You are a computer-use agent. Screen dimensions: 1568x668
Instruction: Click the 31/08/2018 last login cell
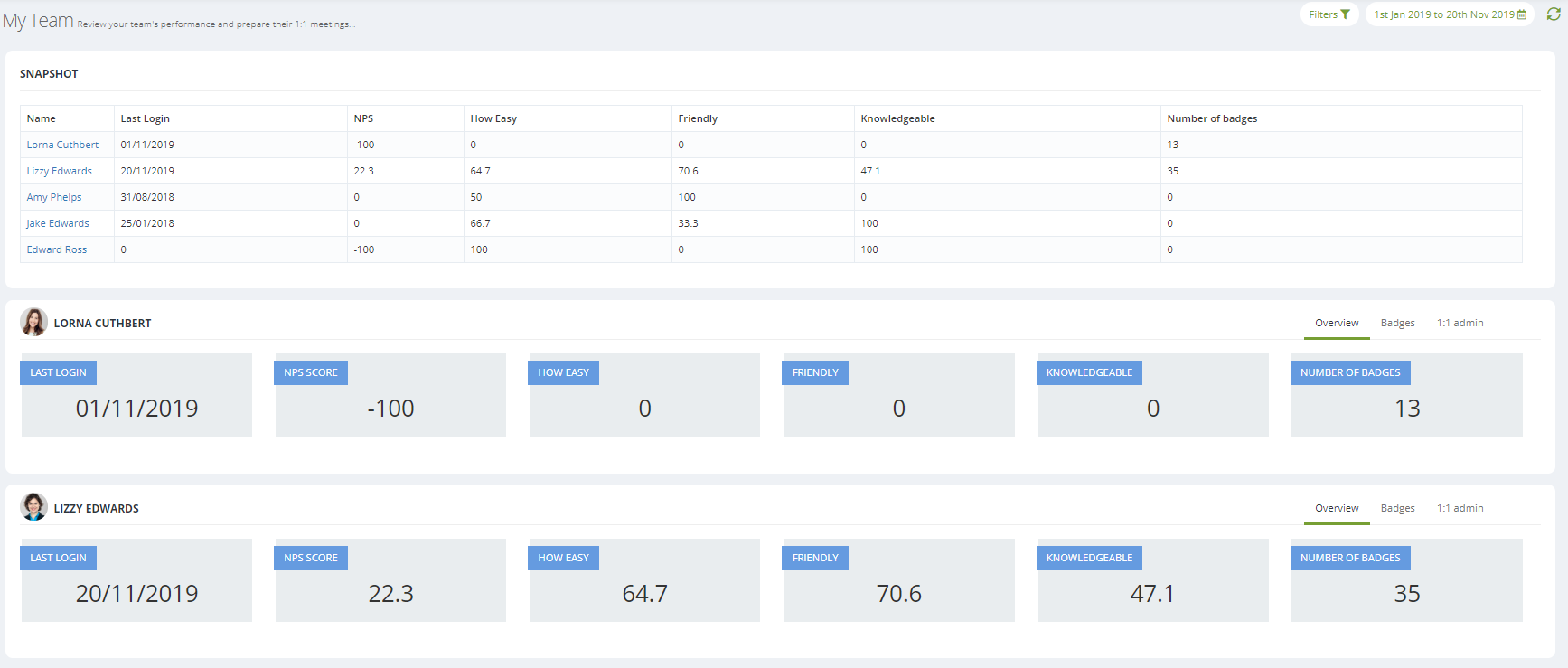[230, 197]
